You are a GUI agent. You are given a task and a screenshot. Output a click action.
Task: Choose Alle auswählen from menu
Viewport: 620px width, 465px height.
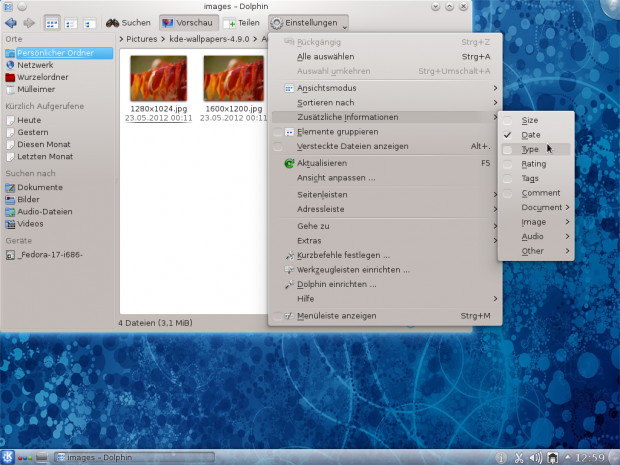coord(325,57)
